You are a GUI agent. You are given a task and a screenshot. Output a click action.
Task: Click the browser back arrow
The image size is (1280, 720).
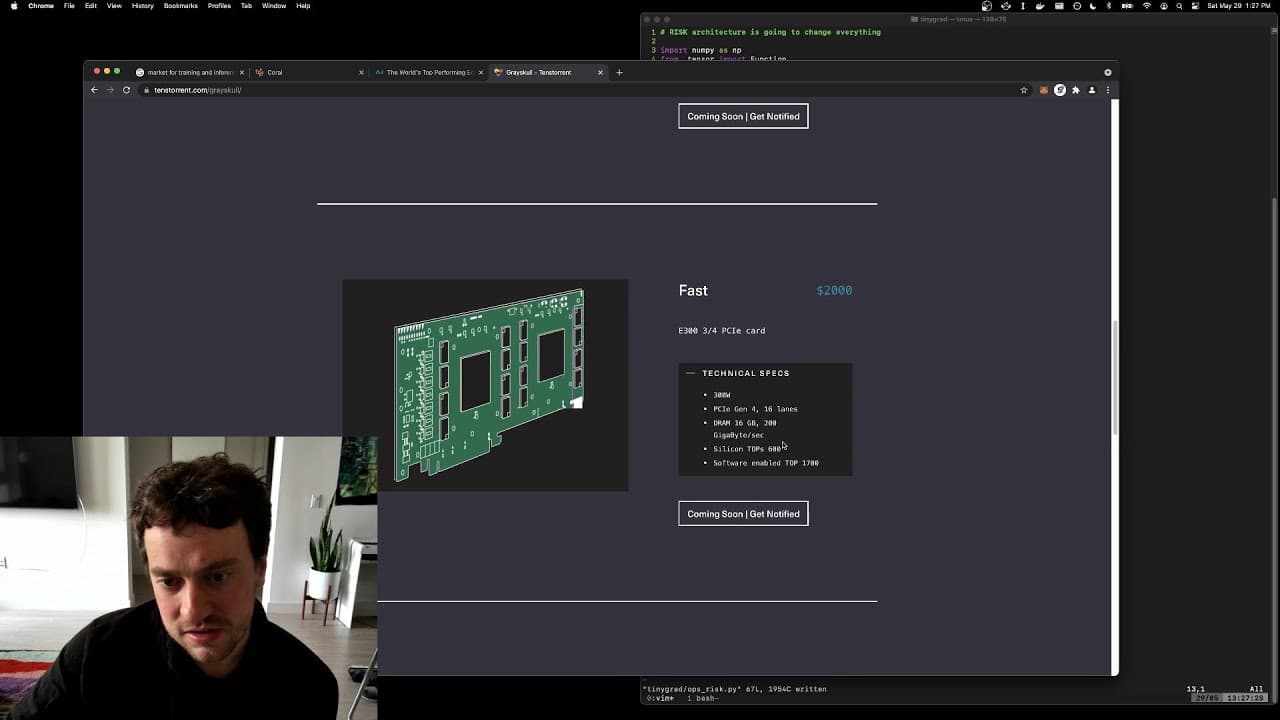(x=95, y=90)
